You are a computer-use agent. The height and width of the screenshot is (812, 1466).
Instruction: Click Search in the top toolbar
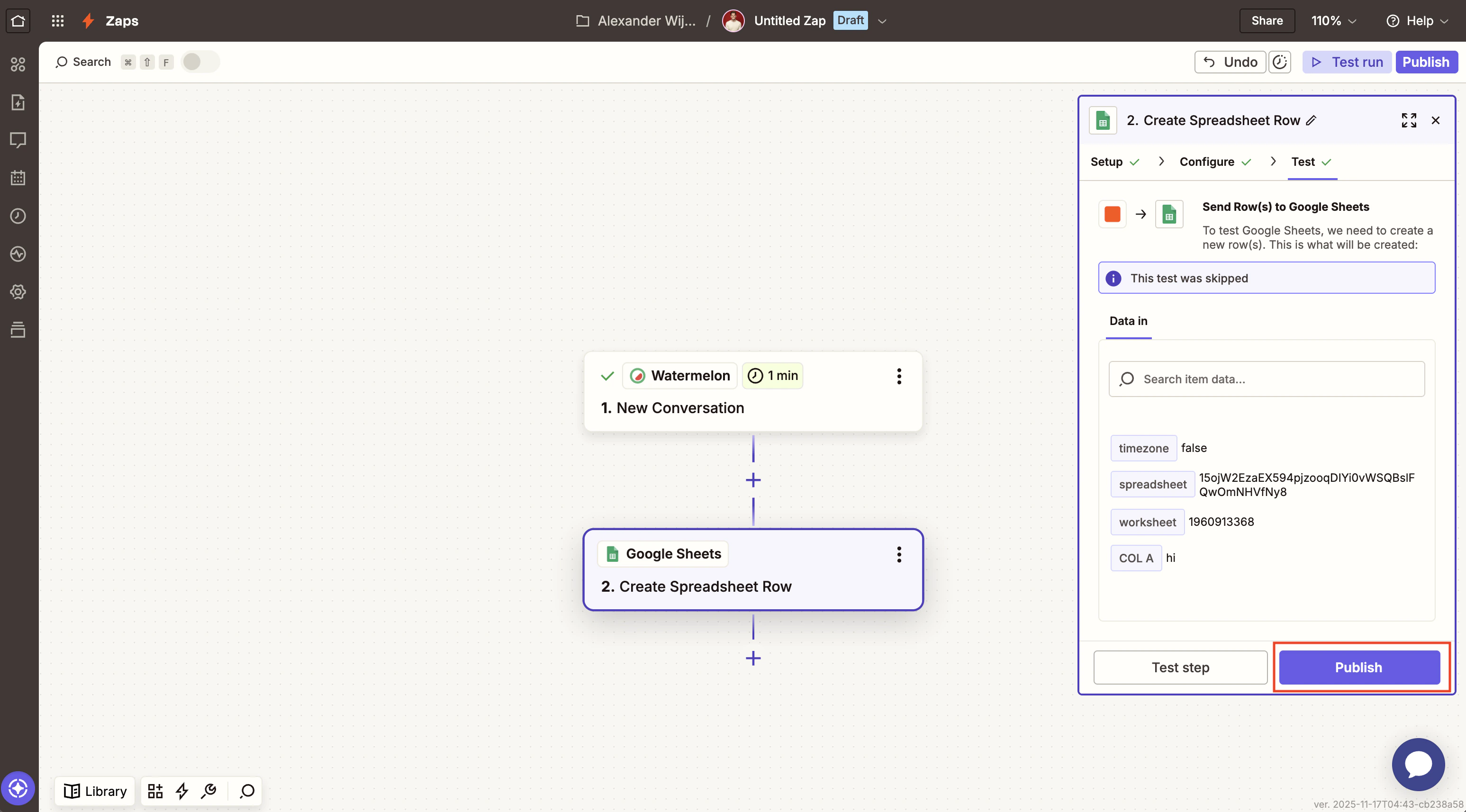(83, 62)
